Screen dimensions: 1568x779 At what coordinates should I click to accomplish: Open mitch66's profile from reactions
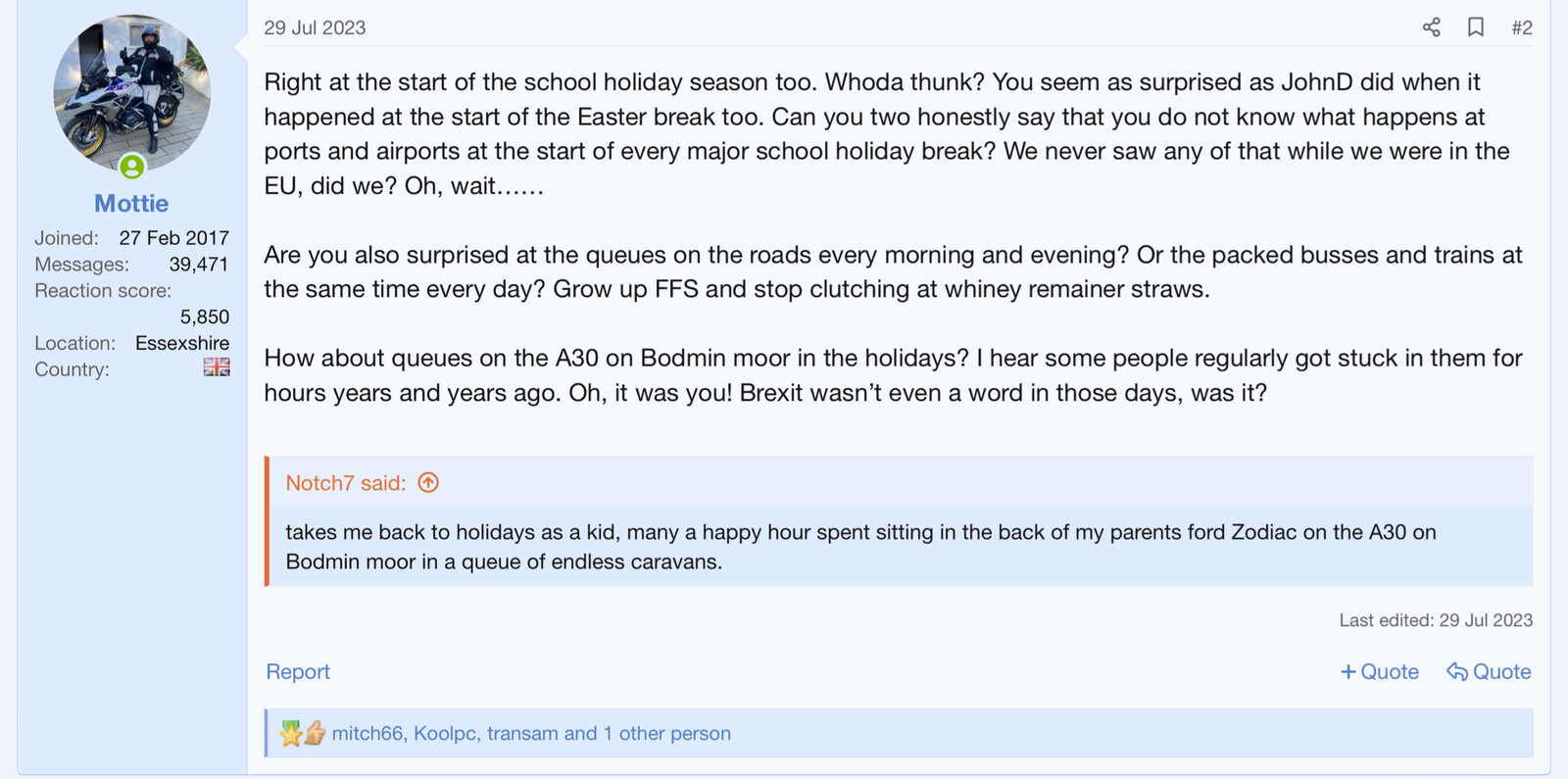click(367, 733)
